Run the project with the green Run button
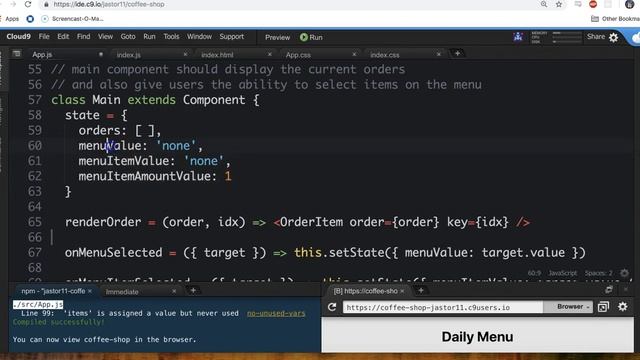 (311, 37)
